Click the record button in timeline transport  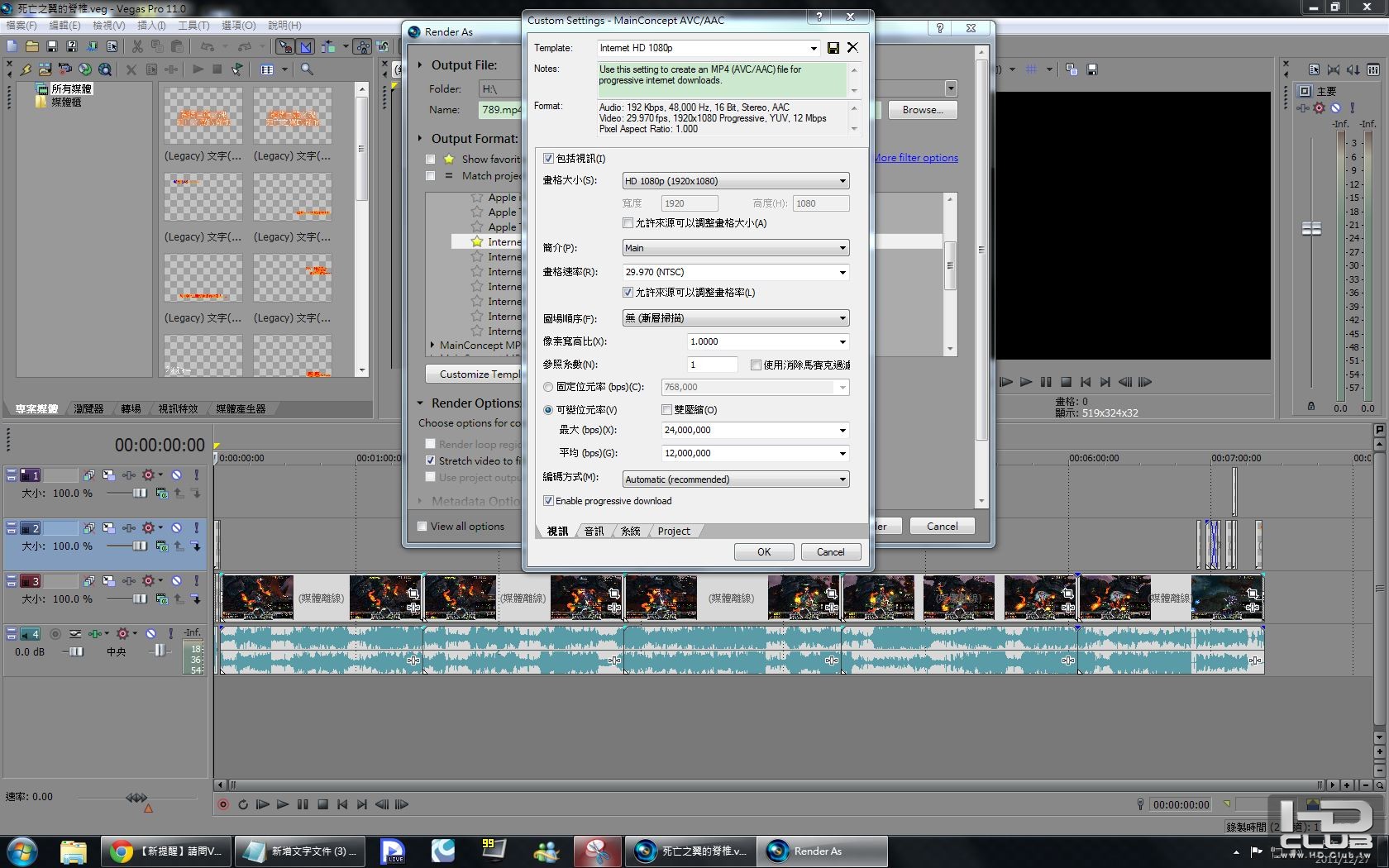pyautogui.click(x=223, y=804)
